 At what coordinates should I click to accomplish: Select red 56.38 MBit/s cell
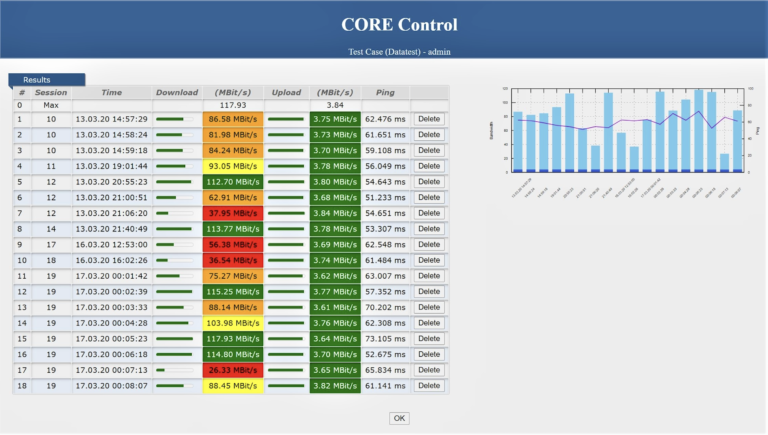click(x=233, y=244)
